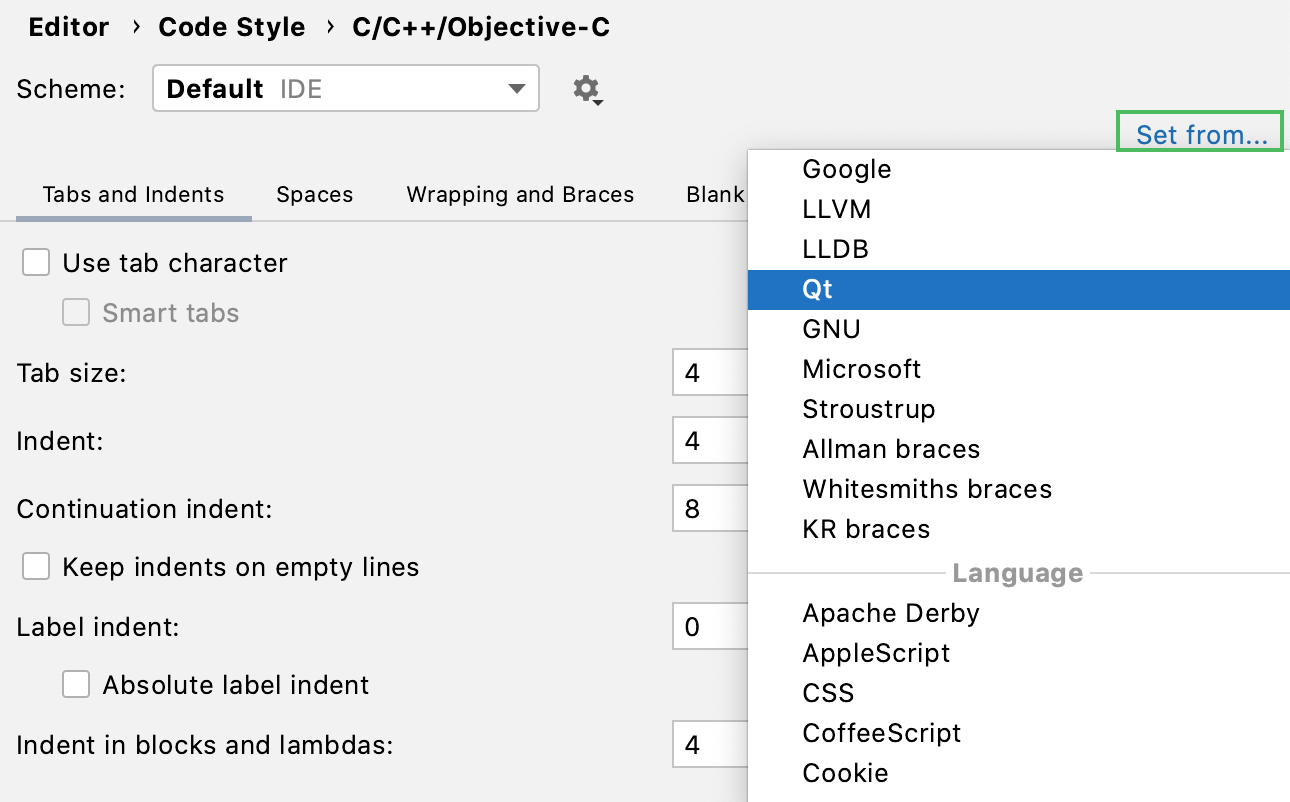
Task: Click Indent in blocks and lambdas field
Action: point(710,745)
